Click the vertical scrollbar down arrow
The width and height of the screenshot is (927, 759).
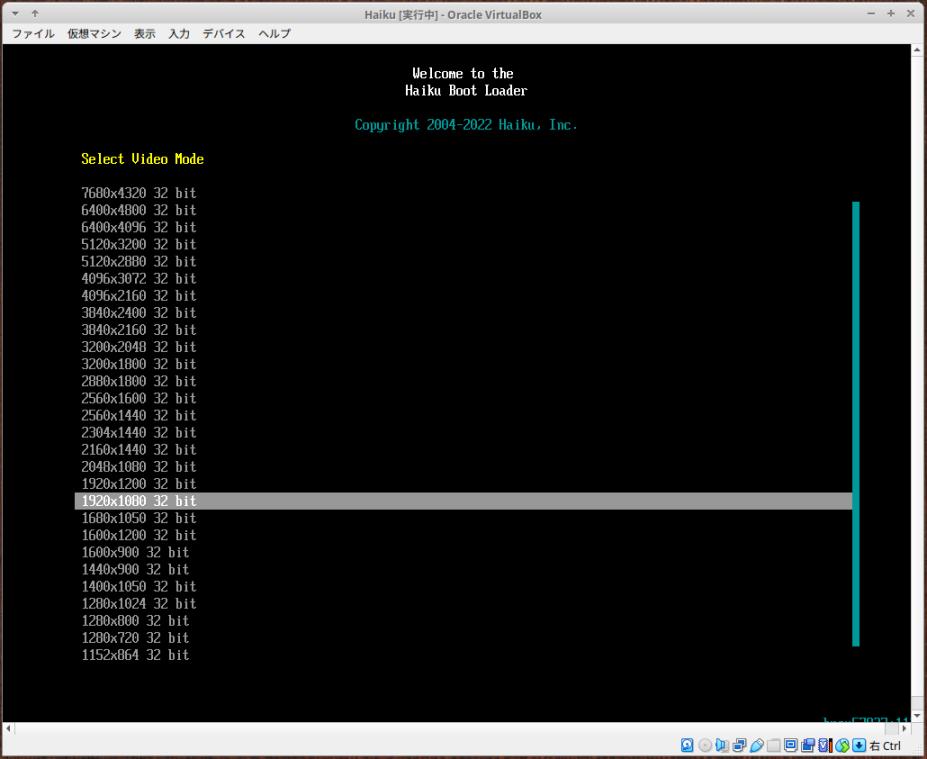point(917,716)
